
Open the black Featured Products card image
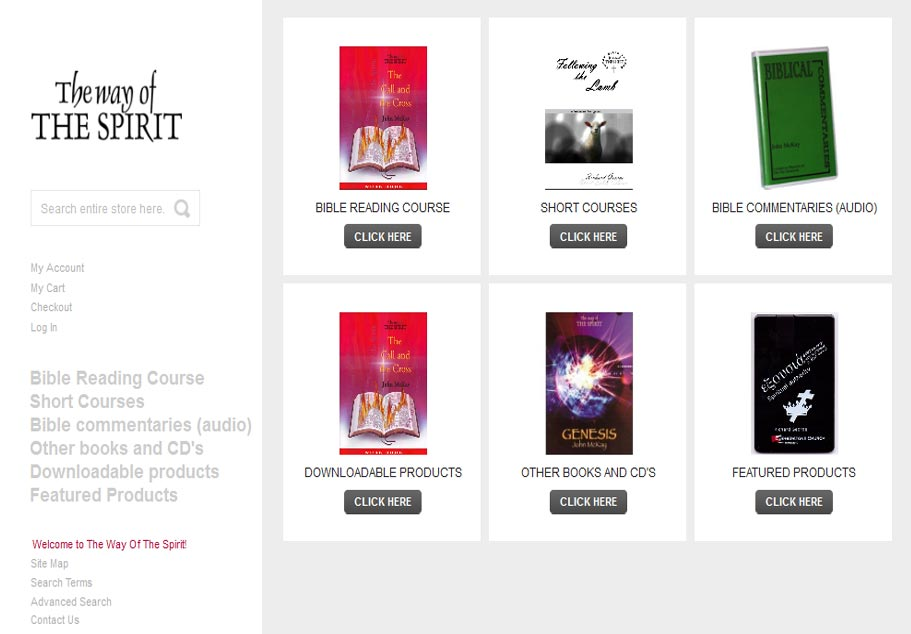tap(794, 384)
